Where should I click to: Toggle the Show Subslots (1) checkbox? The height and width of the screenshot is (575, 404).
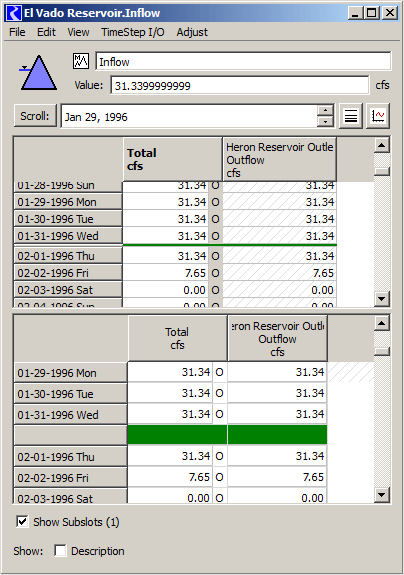click(x=22, y=521)
